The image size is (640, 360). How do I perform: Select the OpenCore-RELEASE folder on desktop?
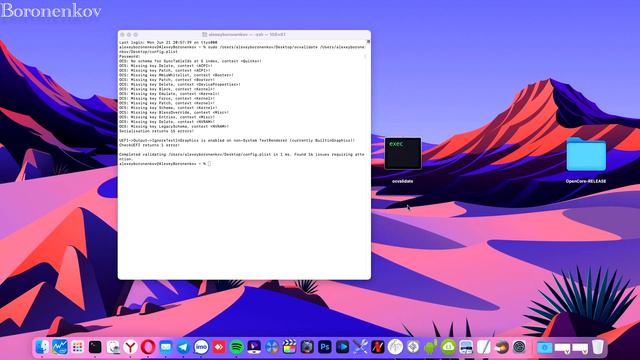tap(586, 154)
